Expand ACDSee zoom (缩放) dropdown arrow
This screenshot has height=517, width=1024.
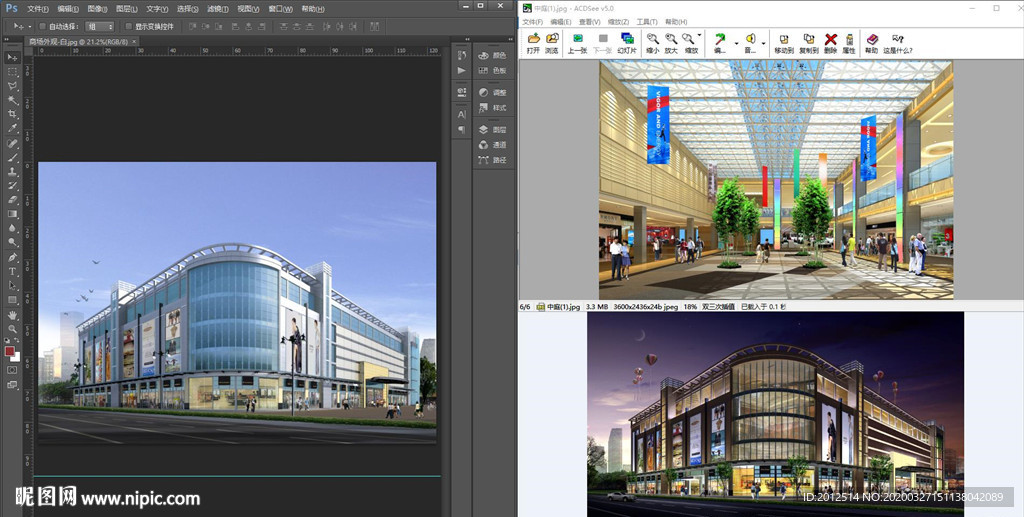pos(700,34)
